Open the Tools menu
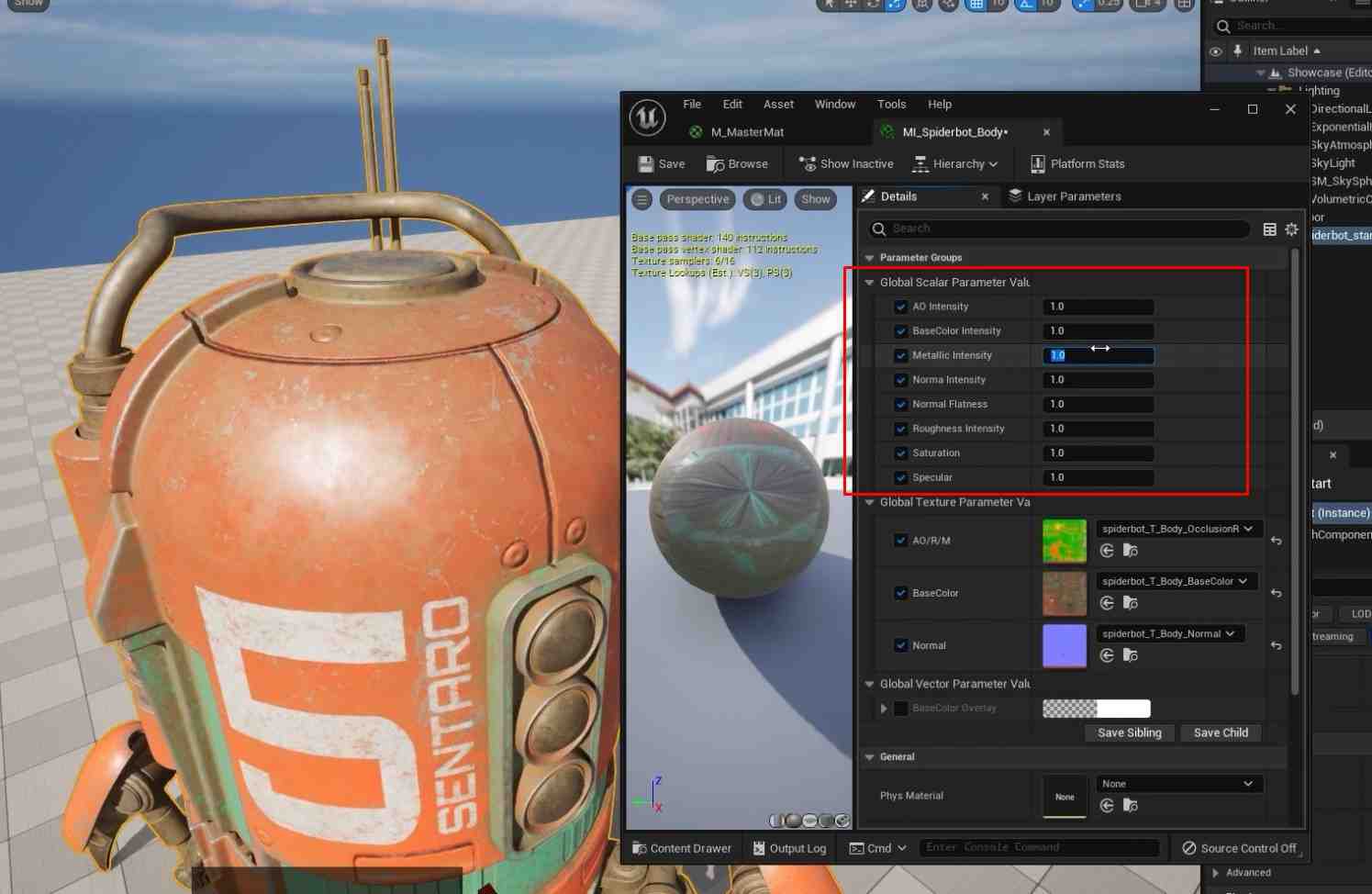This screenshot has width=1372, height=894. point(891,105)
